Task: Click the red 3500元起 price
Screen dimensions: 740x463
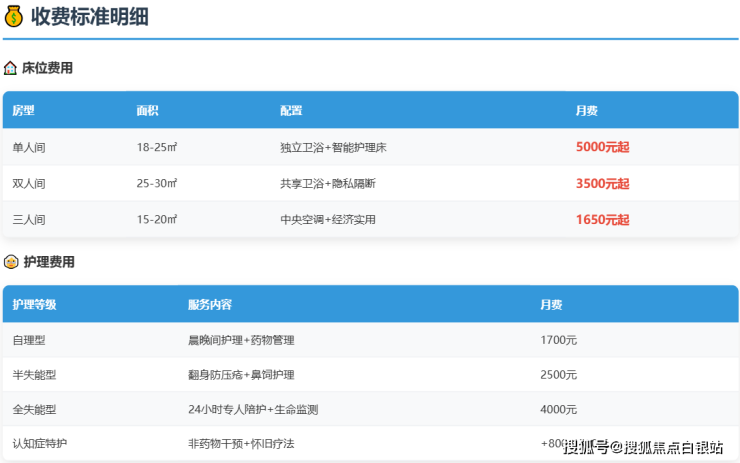Action: click(x=602, y=184)
